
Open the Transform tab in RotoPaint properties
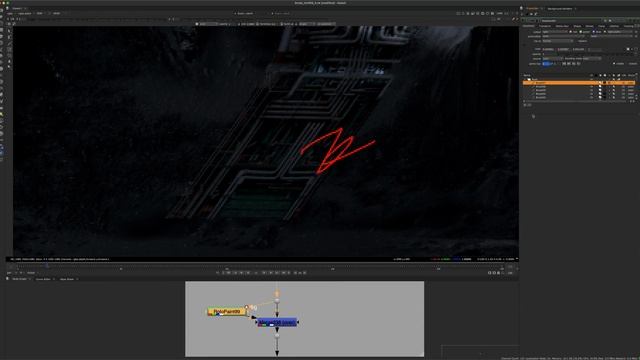(544, 26)
